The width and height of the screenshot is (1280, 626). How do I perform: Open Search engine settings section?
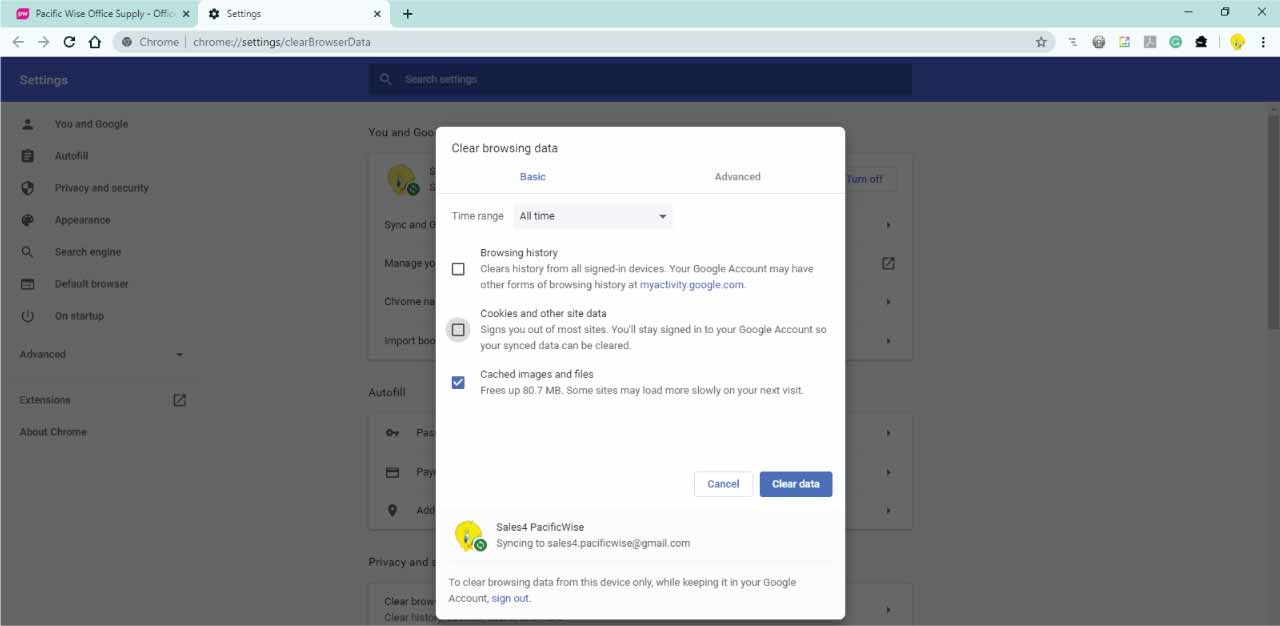pyautogui.click(x=87, y=252)
